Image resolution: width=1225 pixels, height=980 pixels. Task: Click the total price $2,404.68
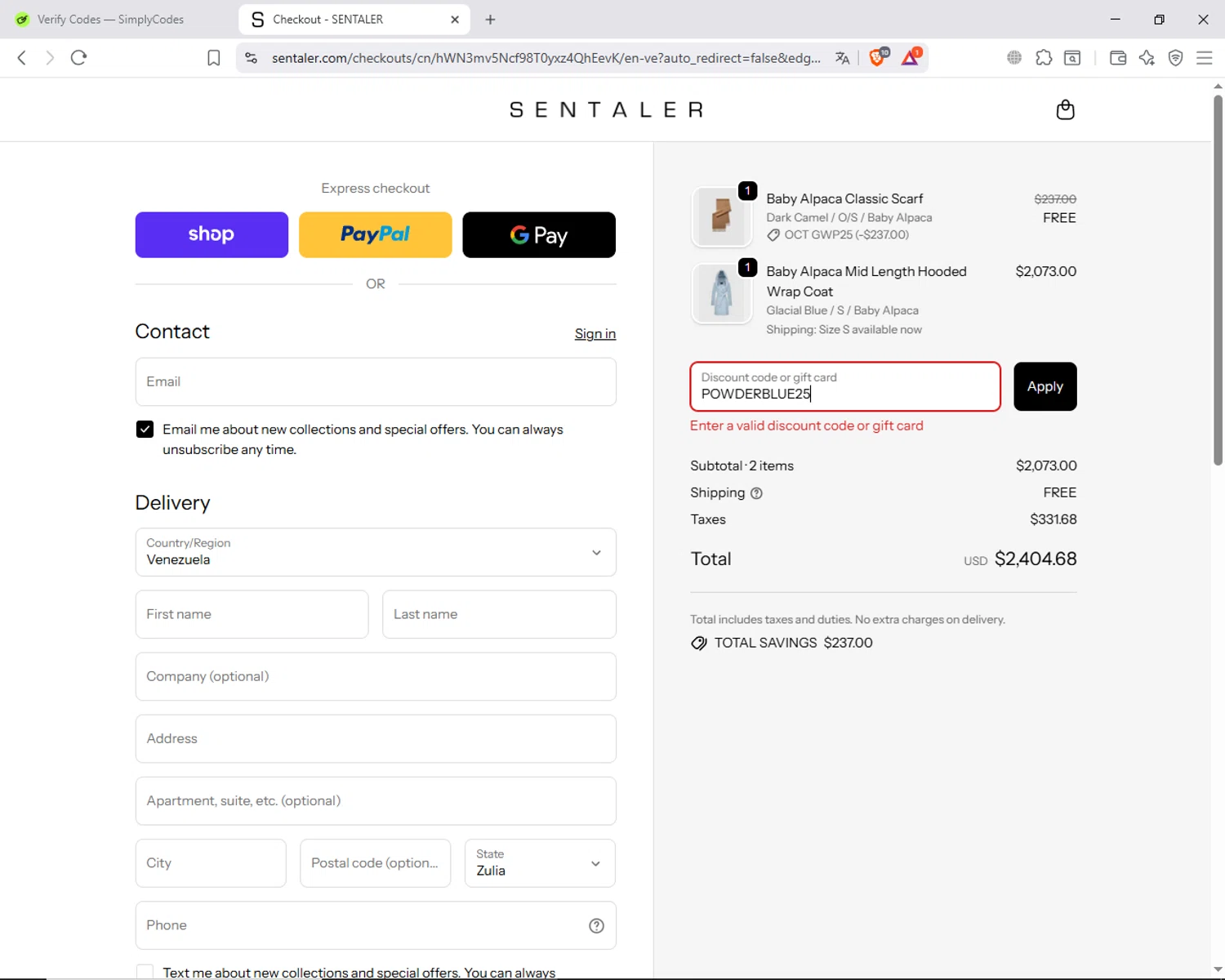point(1036,559)
